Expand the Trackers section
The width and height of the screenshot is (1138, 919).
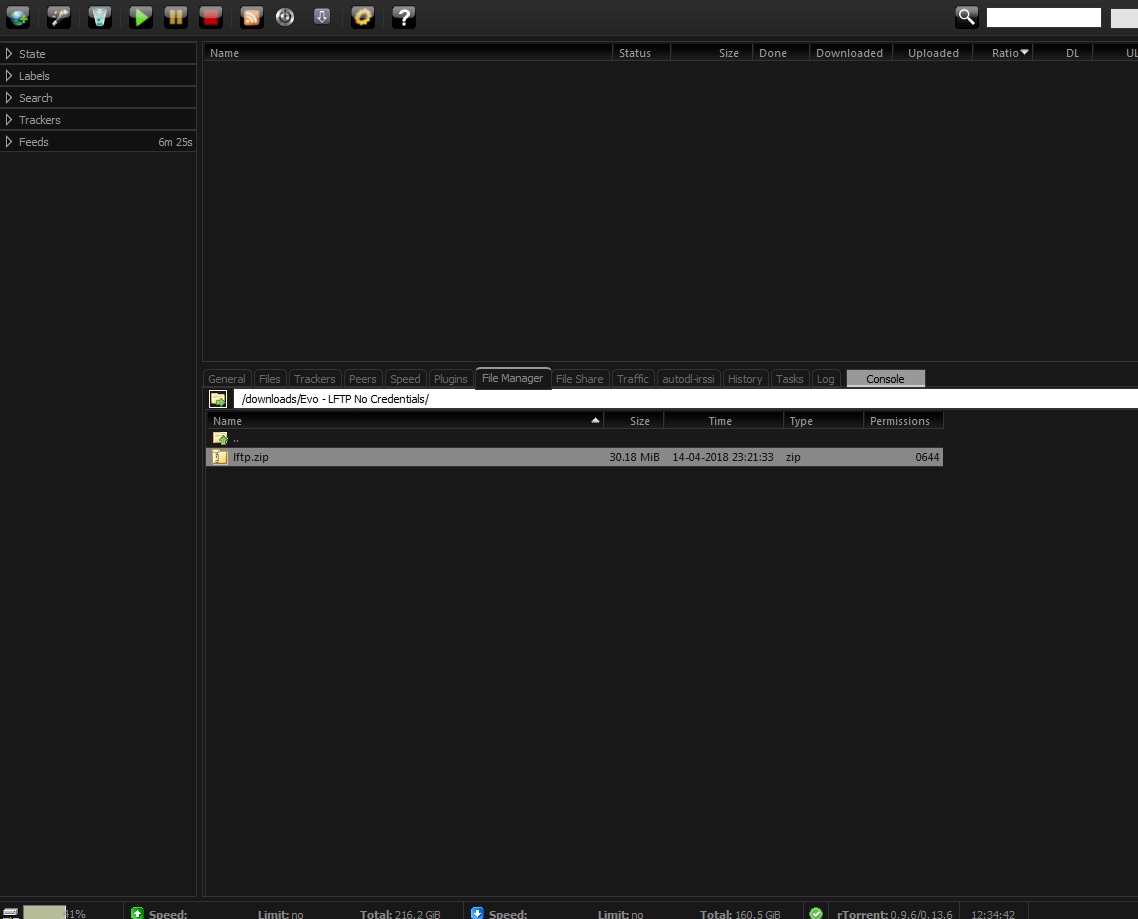(40, 119)
